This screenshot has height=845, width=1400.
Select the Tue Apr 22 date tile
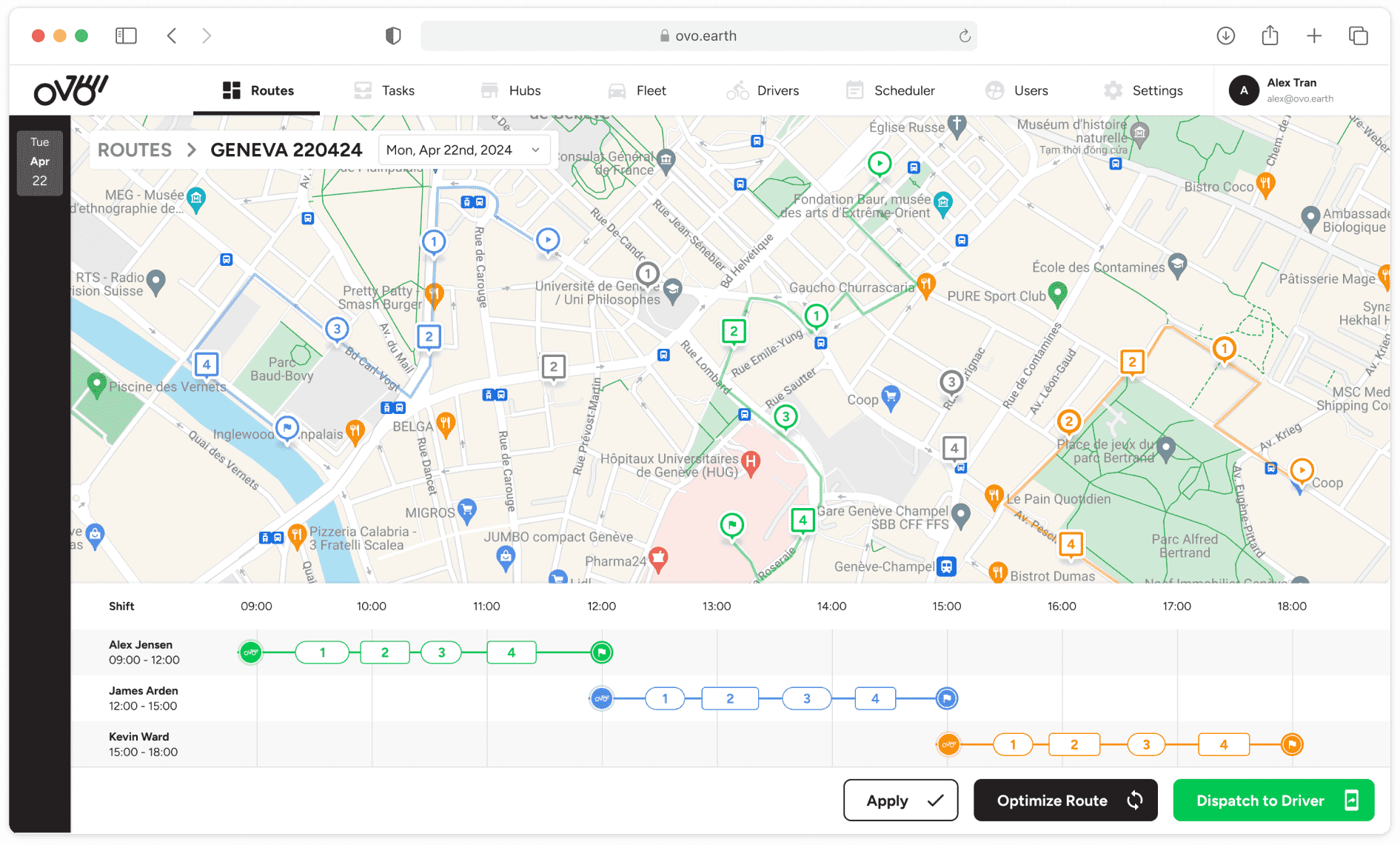[x=40, y=161]
